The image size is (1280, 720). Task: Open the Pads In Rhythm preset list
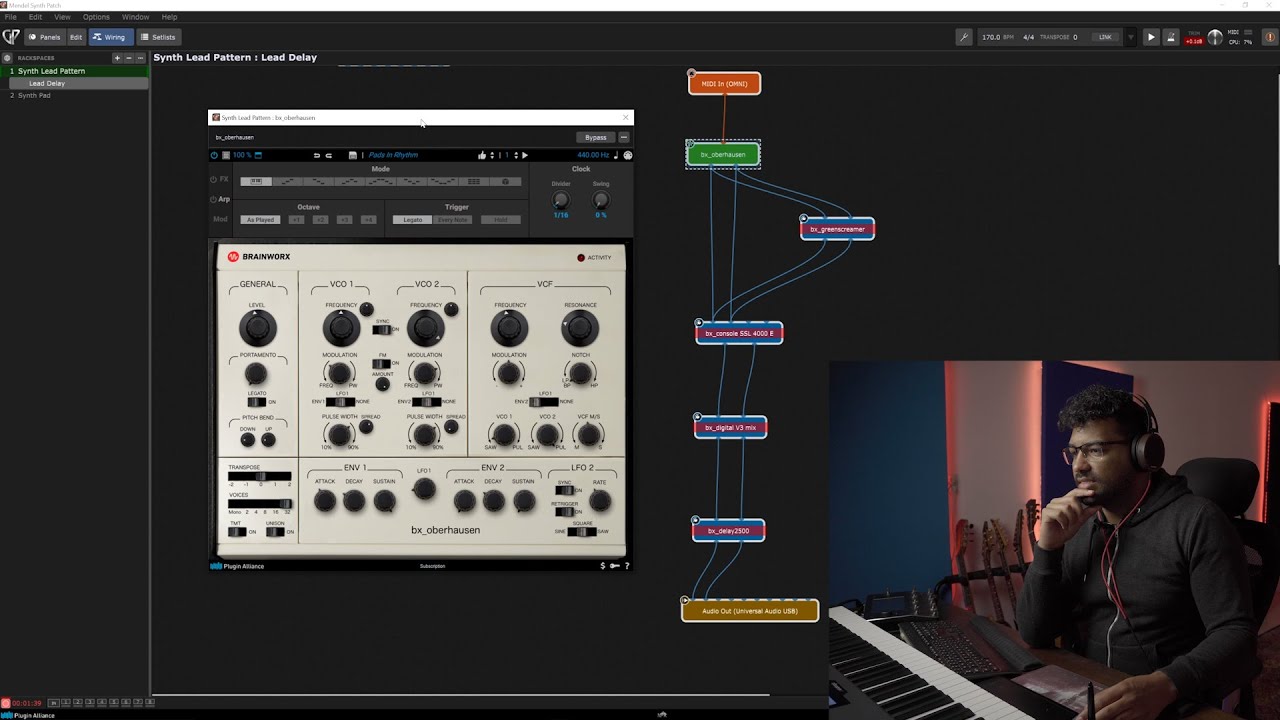(393, 155)
